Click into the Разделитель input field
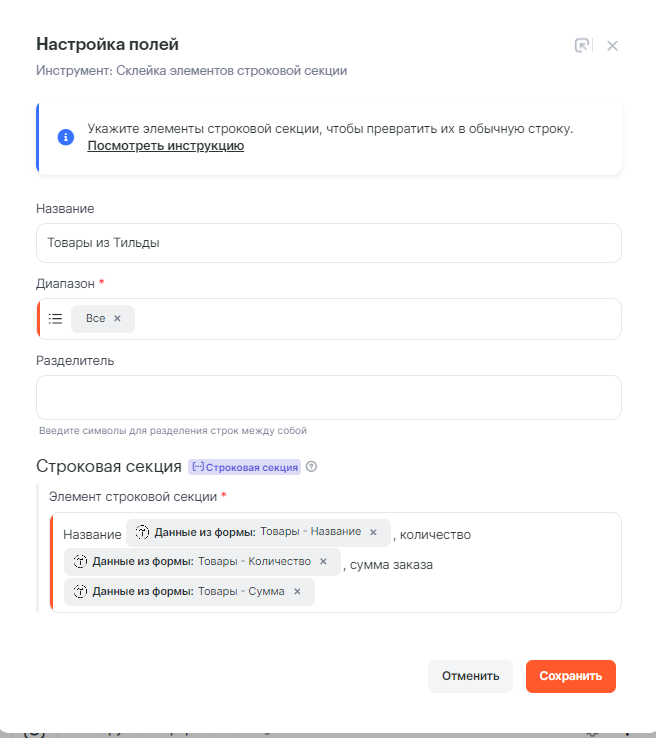Screen dimensions: 656x738 pyautogui.click(x=328, y=397)
